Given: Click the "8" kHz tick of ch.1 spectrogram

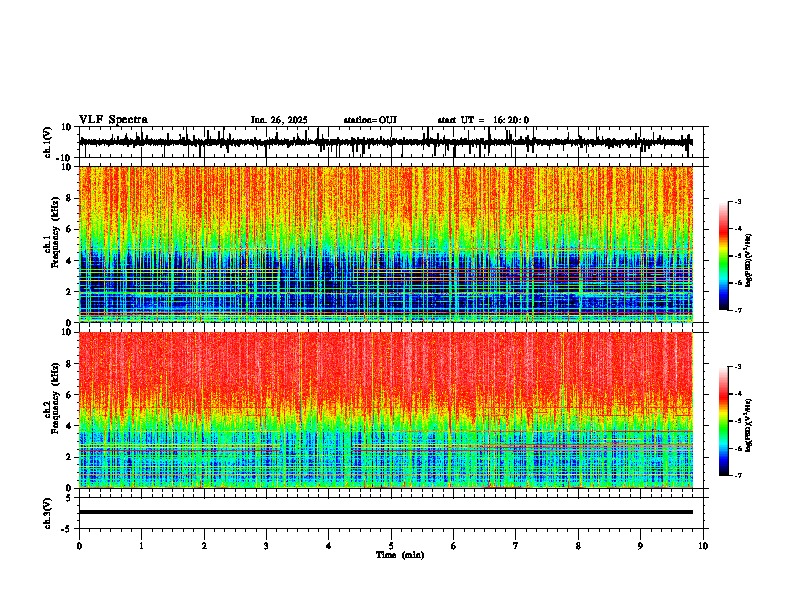Looking at the screenshot, I should point(70,198).
